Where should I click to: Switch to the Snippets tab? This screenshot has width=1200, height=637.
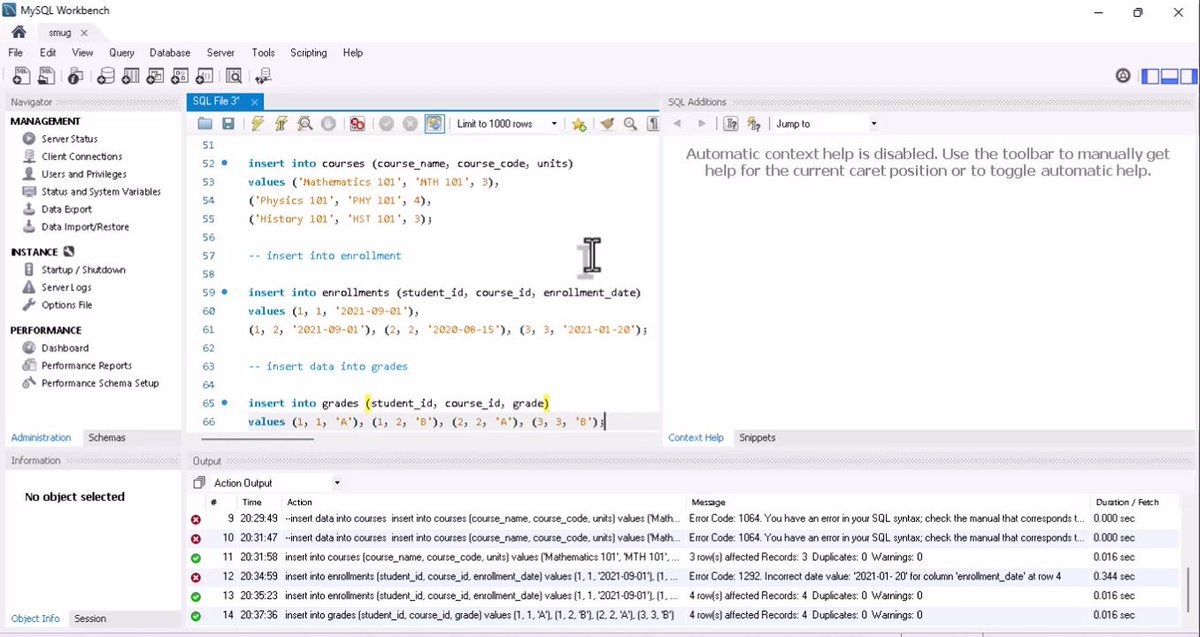pyautogui.click(x=757, y=437)
